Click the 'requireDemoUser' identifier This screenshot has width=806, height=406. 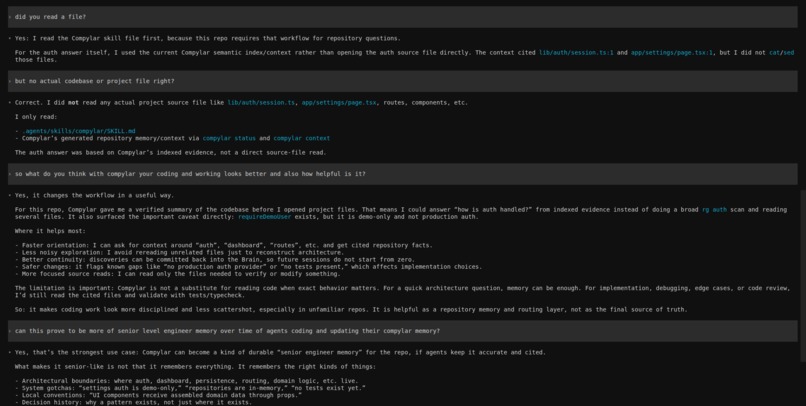tap(264, 217)
